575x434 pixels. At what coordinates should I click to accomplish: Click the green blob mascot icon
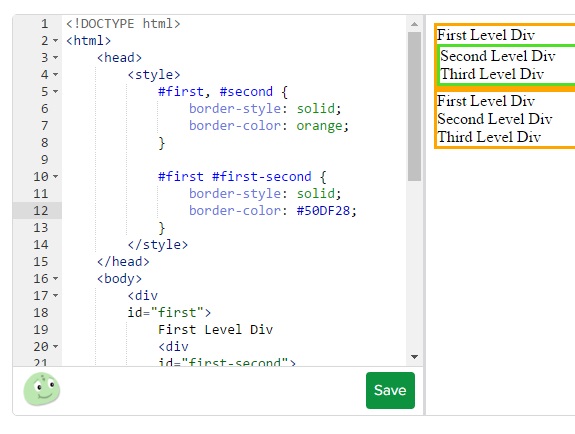point(42,389)
